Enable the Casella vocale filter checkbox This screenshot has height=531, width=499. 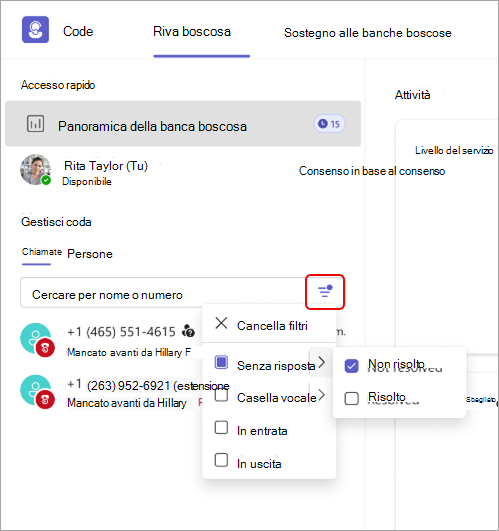pos(221,395)
